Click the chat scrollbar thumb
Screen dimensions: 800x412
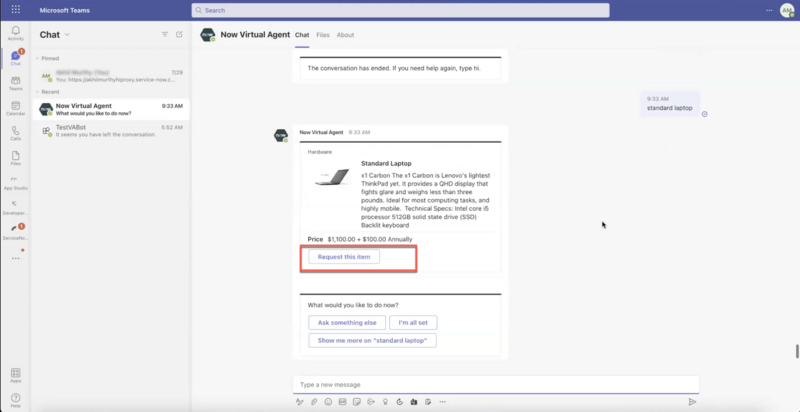pos(796,352)
